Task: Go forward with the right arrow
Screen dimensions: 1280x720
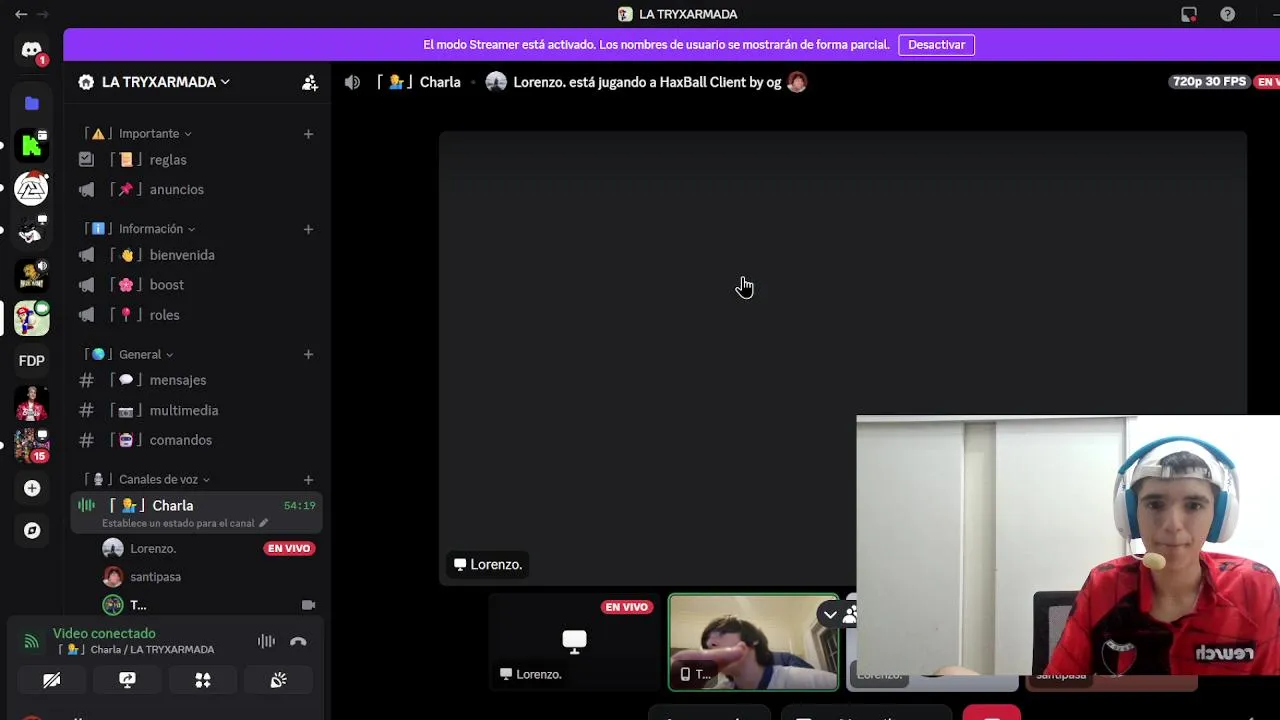Action: click(43, 14)
